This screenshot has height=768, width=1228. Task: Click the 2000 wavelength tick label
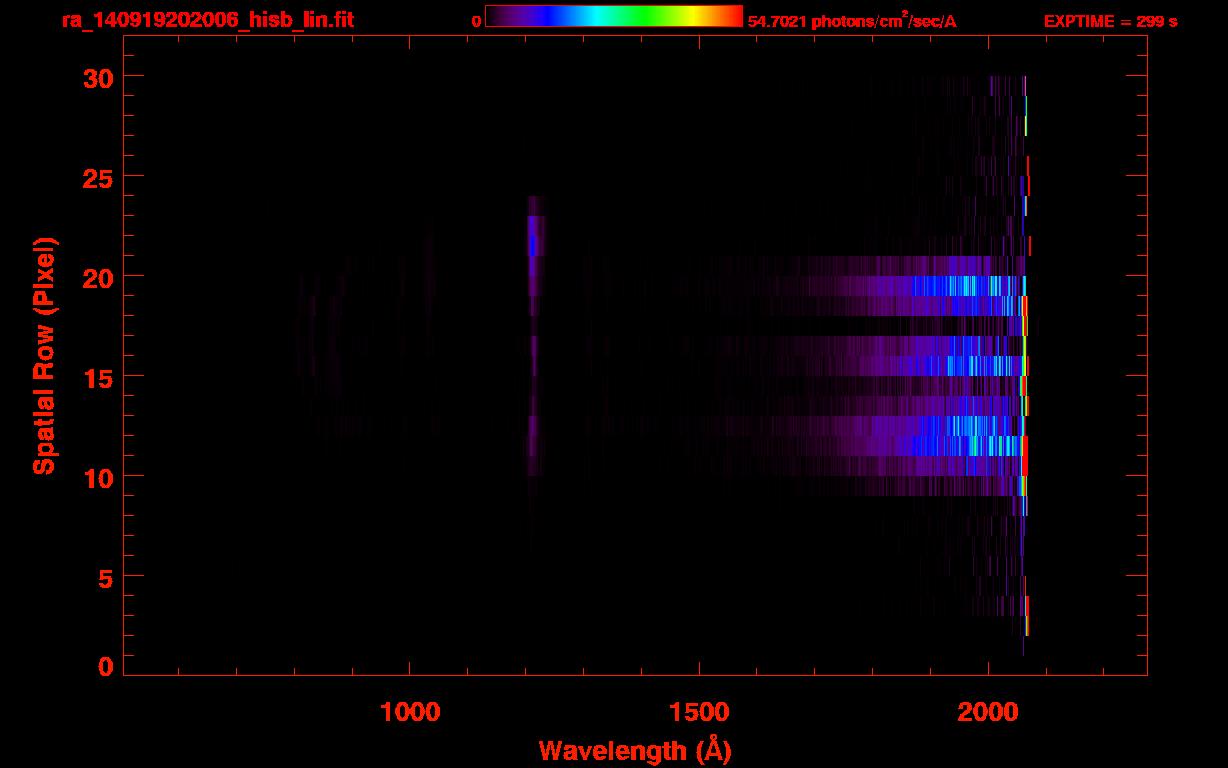988,712
